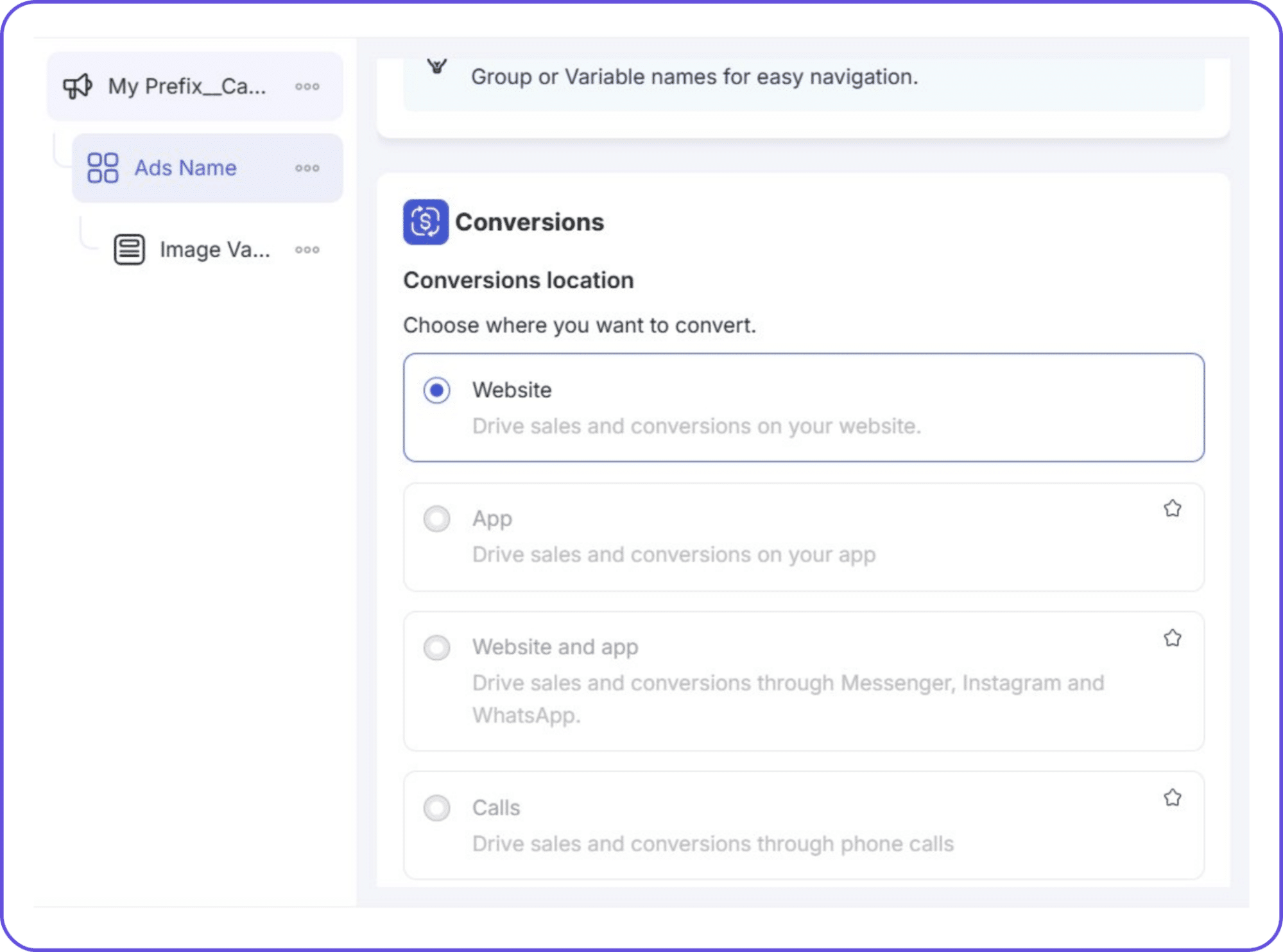Select the Website and app radio button
Screen dimensions: 1283x952
click(x=436, y=647)
